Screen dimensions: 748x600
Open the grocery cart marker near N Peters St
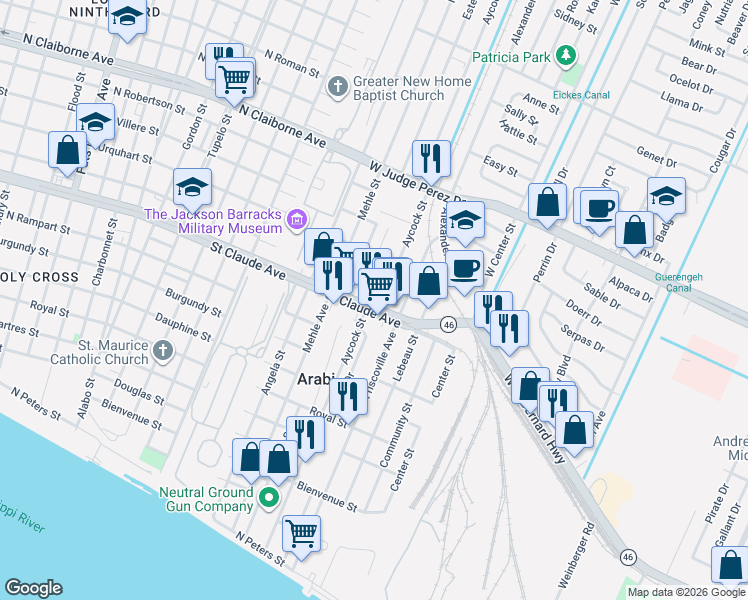[x=301, y=534]
